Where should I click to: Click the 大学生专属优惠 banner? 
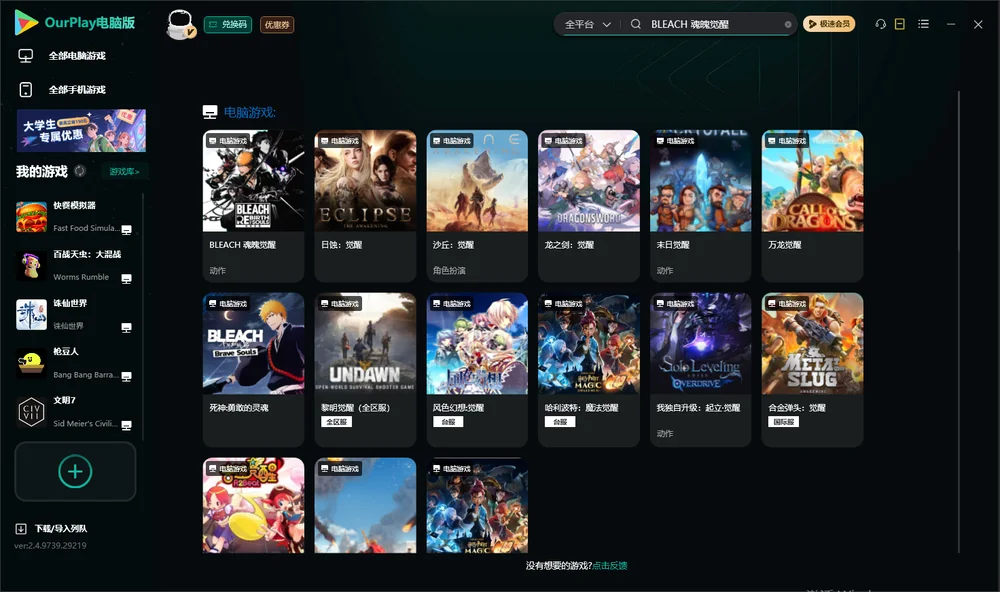pos(81,131)
